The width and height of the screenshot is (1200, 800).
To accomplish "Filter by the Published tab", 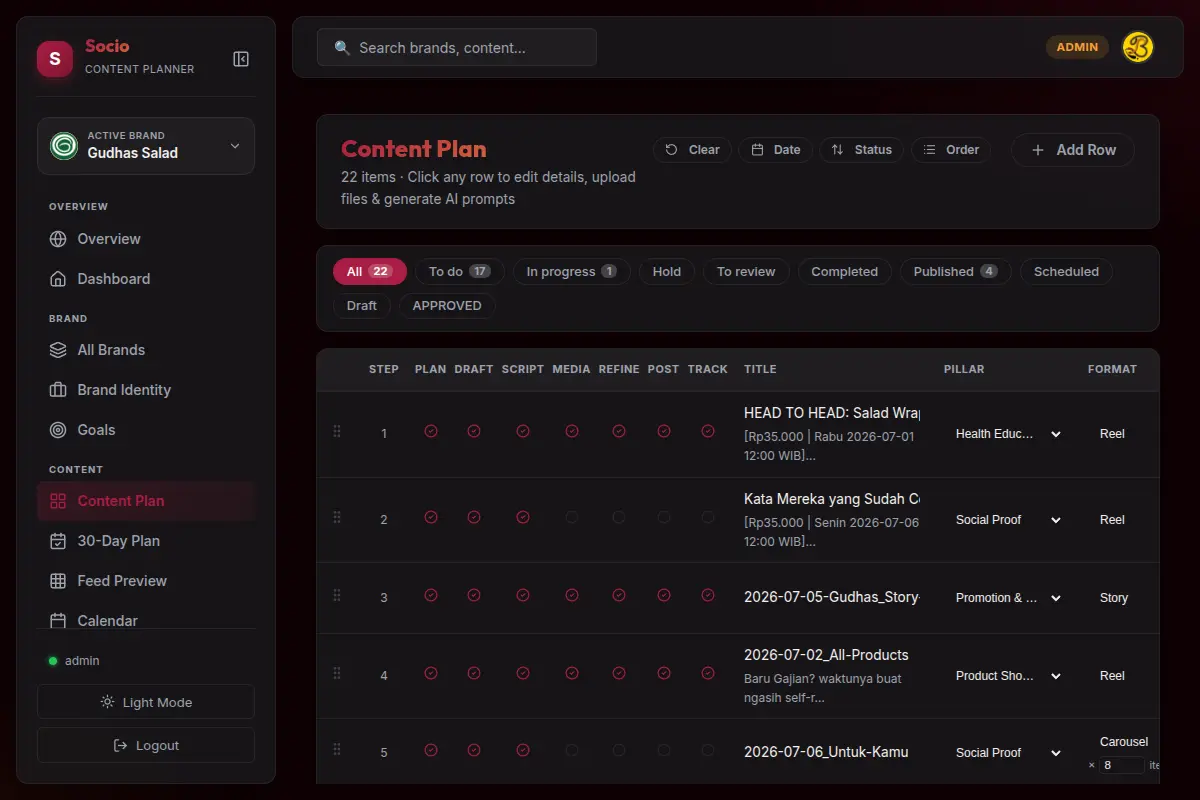I will pyautogui.click(x=956, y=272).
